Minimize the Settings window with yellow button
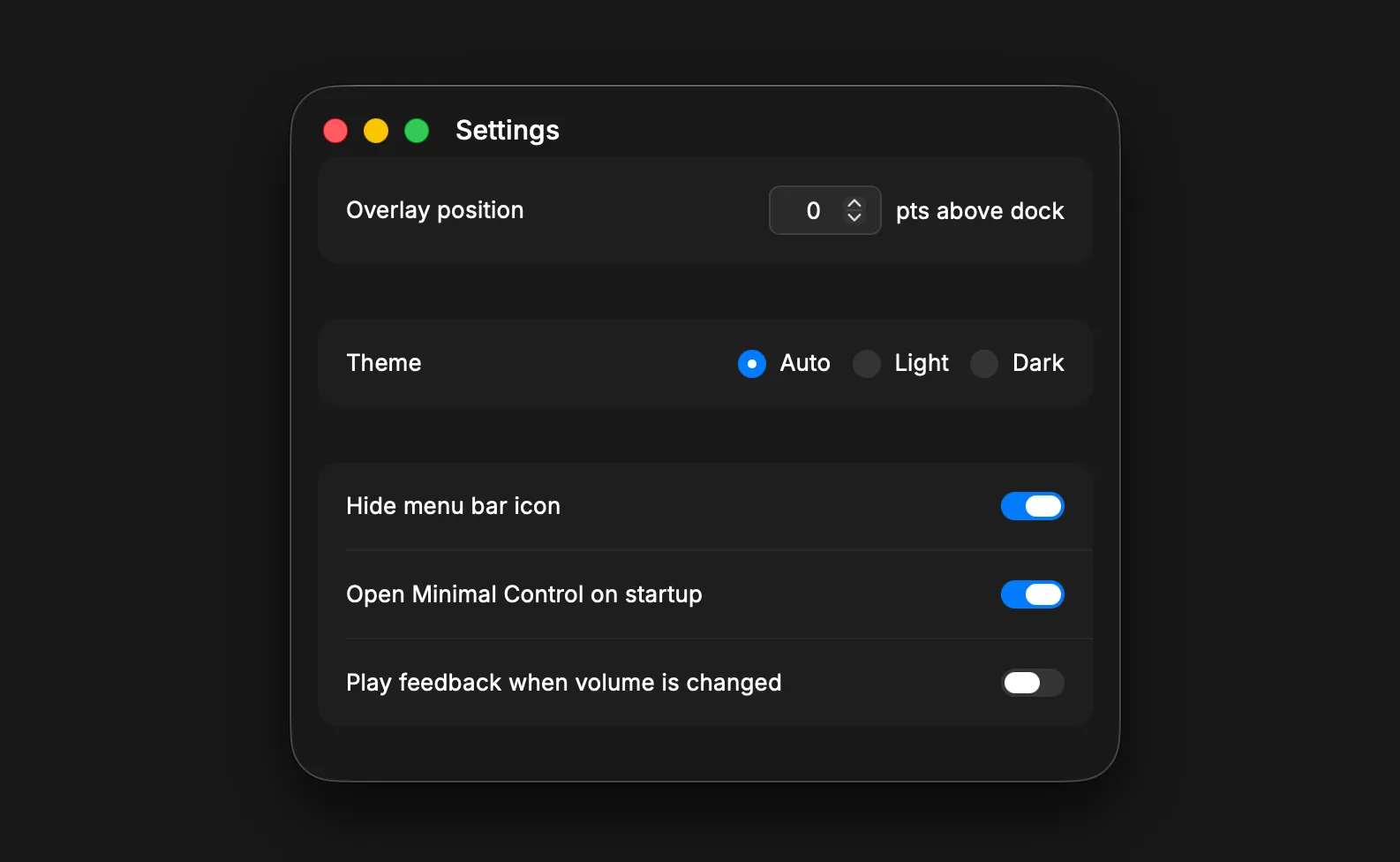This screenshot has width=1400, height=862. (x=376, y=131)
